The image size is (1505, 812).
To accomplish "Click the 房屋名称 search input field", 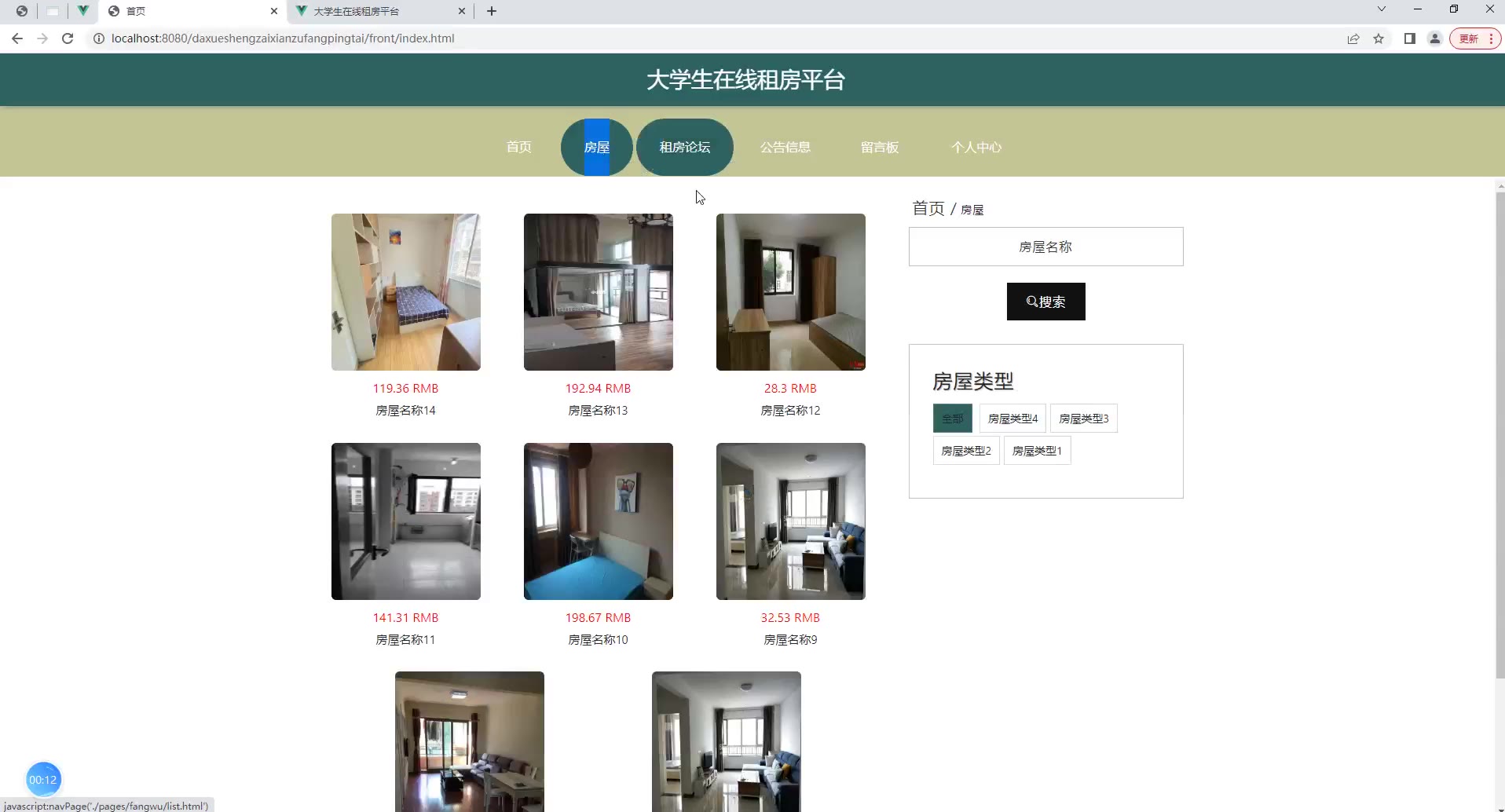I will tap(1046, 247).
